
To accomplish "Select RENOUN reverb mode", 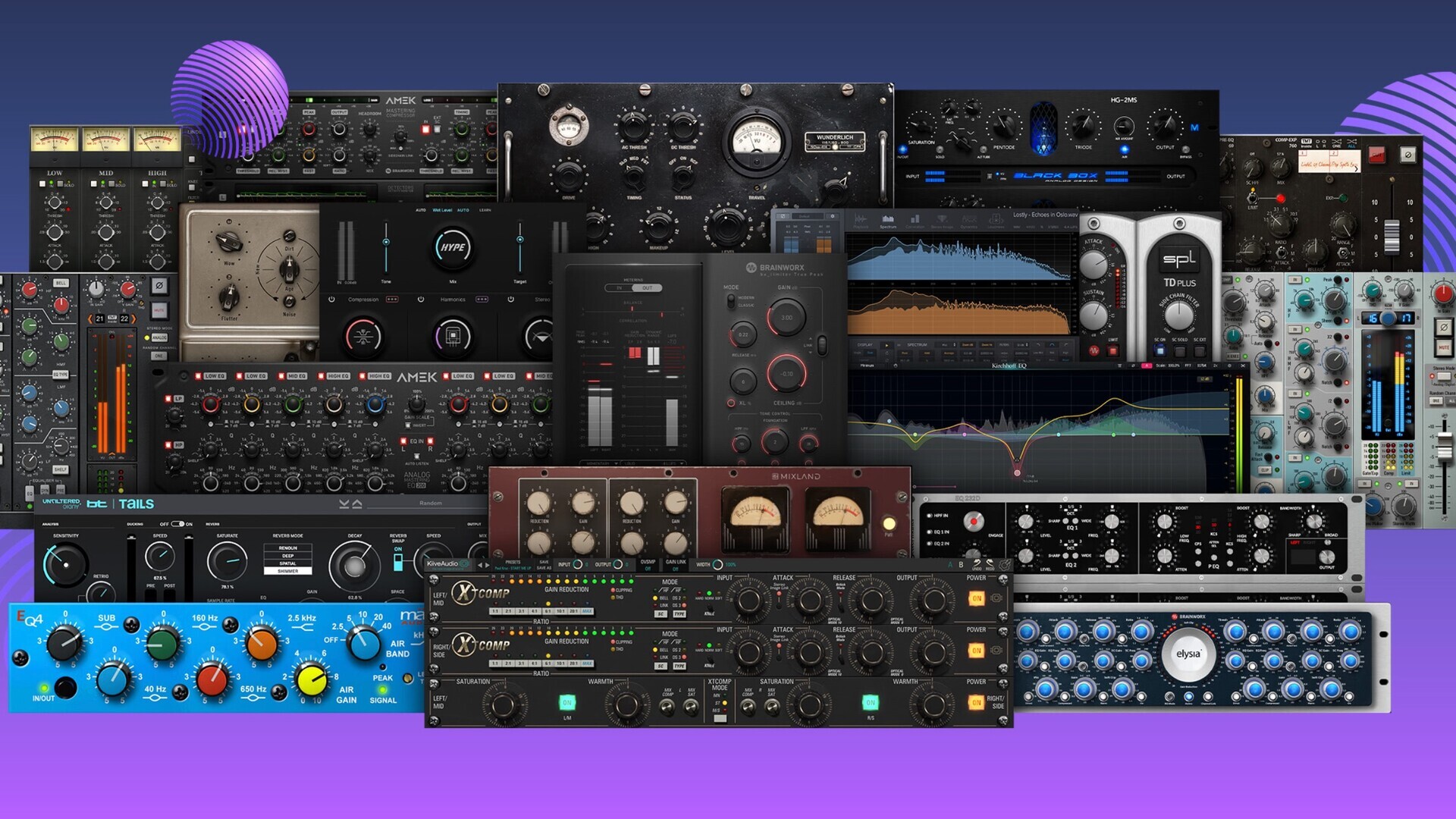I will coord(287,548).
